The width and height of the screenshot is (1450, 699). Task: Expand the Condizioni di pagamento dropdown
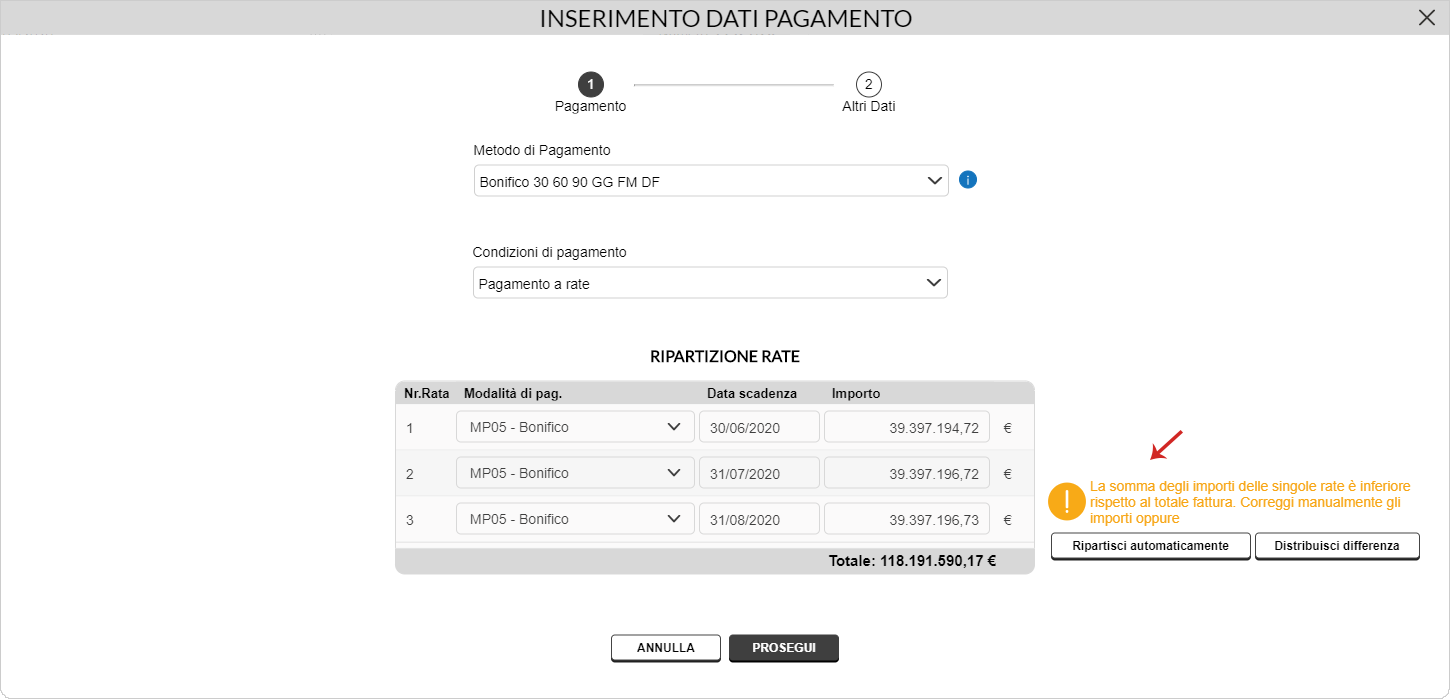710,283
